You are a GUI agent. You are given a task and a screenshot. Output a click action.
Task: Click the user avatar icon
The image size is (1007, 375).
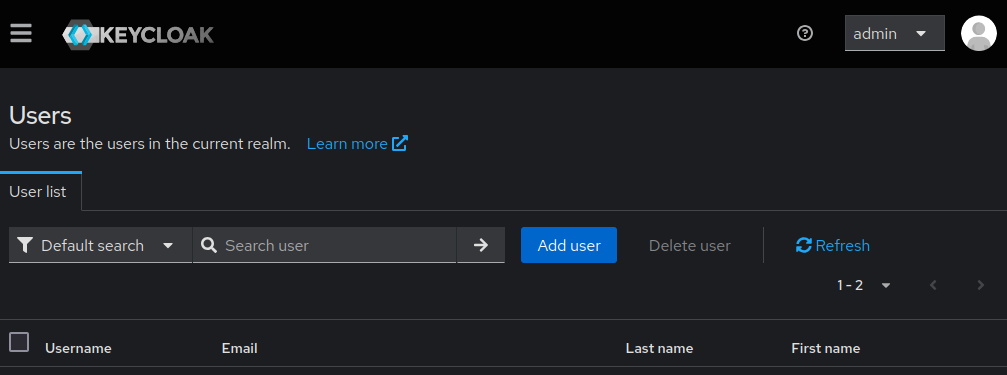(978, 33)
